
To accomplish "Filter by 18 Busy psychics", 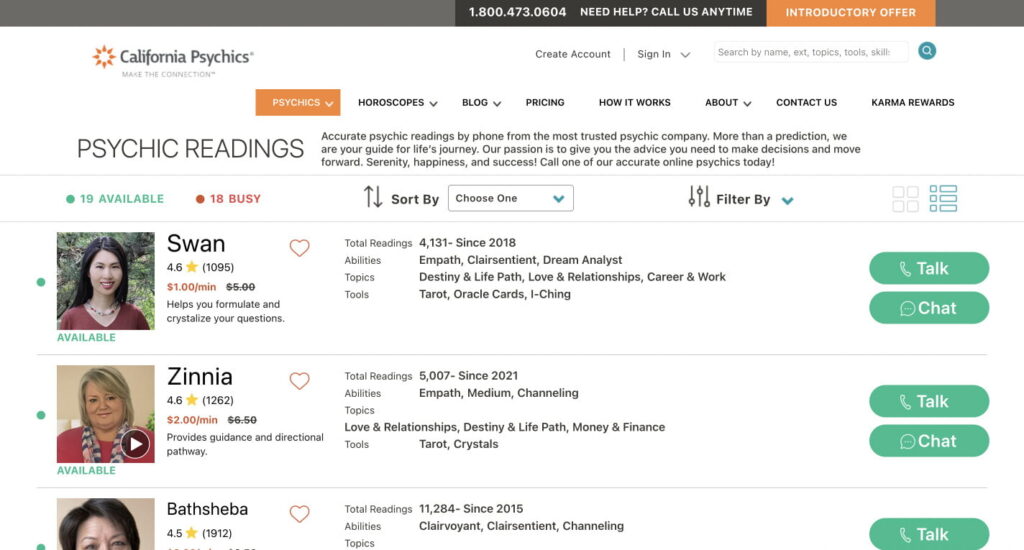I will click(x=228, y=199).
